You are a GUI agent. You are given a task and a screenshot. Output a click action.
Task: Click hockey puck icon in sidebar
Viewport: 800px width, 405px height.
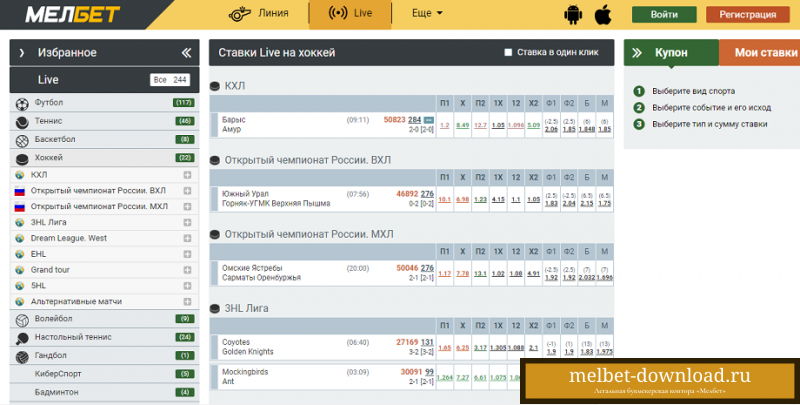pyautogui.click(x=22, y=159)
